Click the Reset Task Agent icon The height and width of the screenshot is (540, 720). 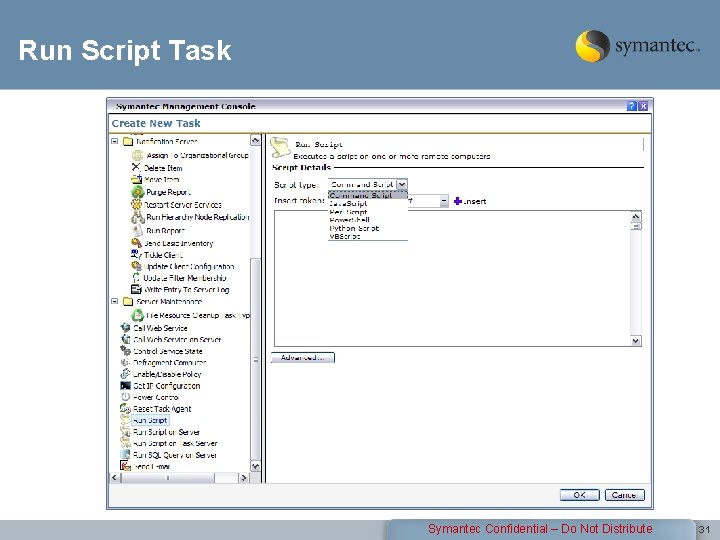tap(125, 408)
